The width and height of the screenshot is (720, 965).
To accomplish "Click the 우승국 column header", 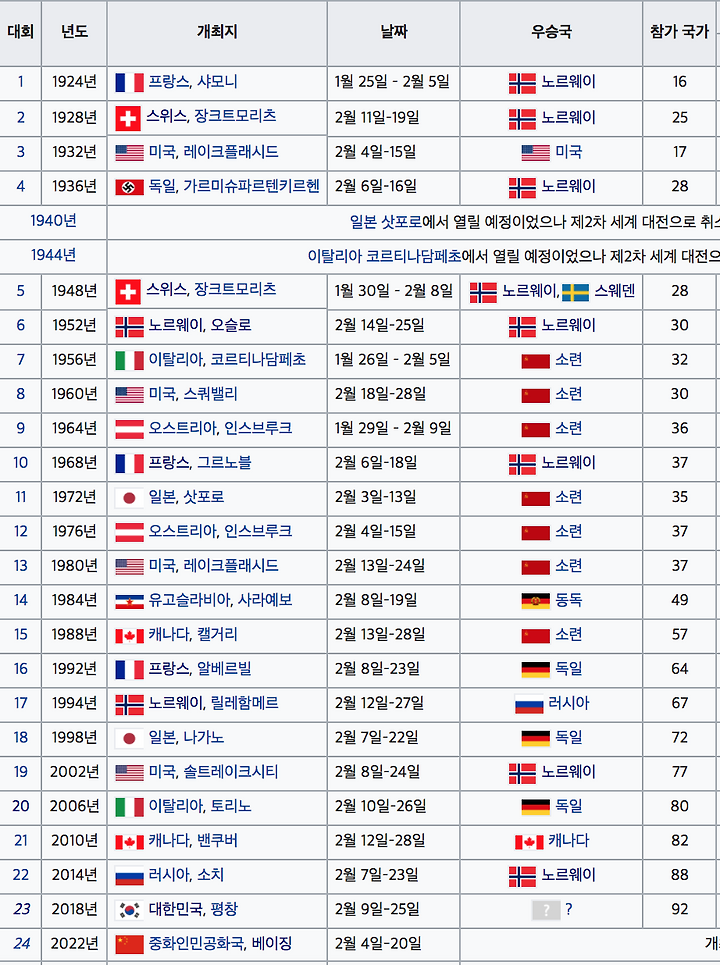I will (551, 32).
